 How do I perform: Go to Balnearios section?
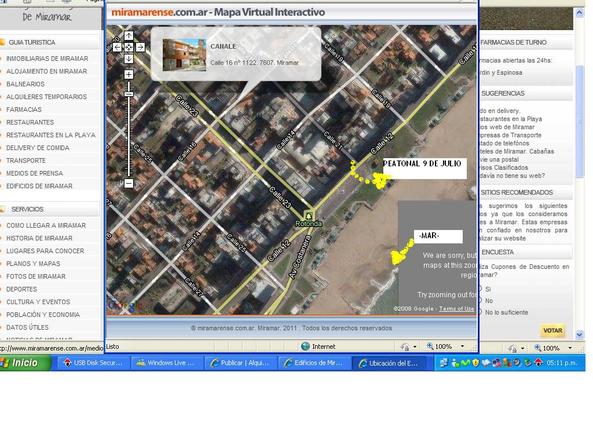click(25, 84)
